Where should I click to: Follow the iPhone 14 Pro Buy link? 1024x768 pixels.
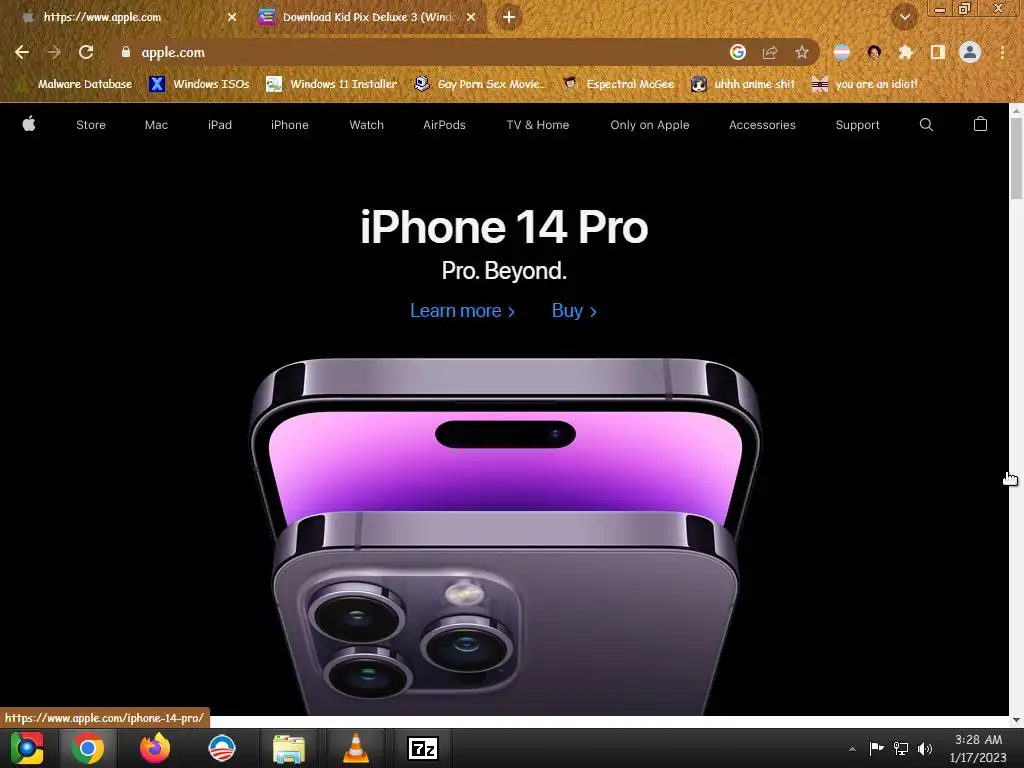point(574,311)
